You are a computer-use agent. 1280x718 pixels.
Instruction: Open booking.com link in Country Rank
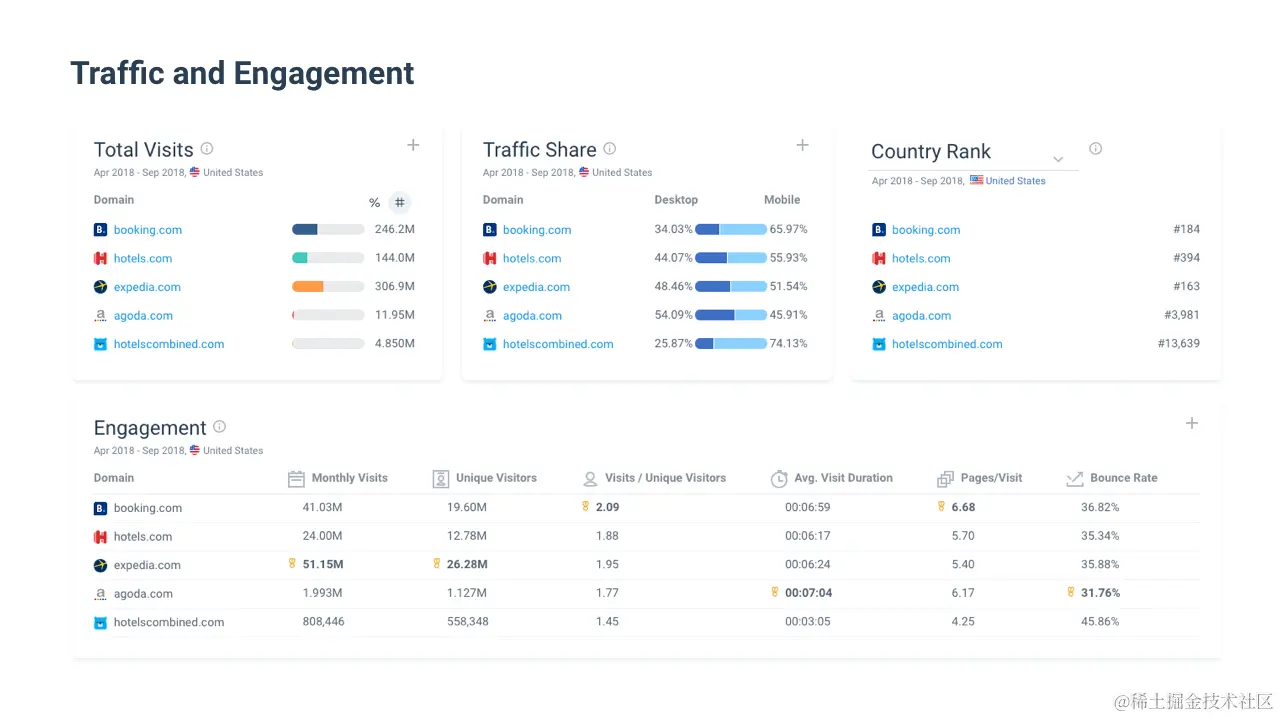(x=926, y=230)
